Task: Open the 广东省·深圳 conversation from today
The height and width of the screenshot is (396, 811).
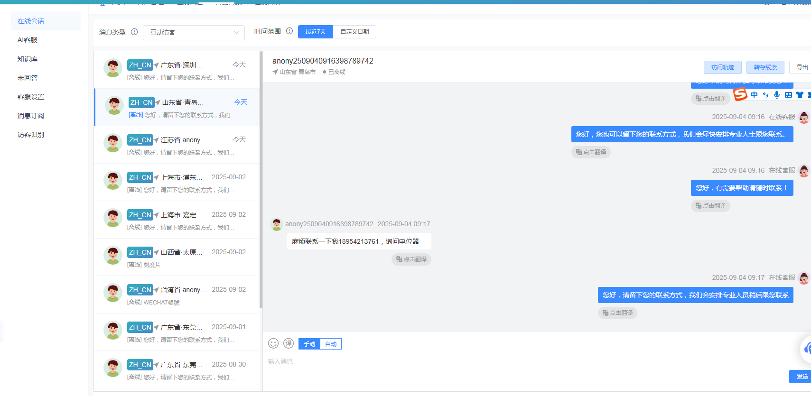Action: [x=176, y=70]
